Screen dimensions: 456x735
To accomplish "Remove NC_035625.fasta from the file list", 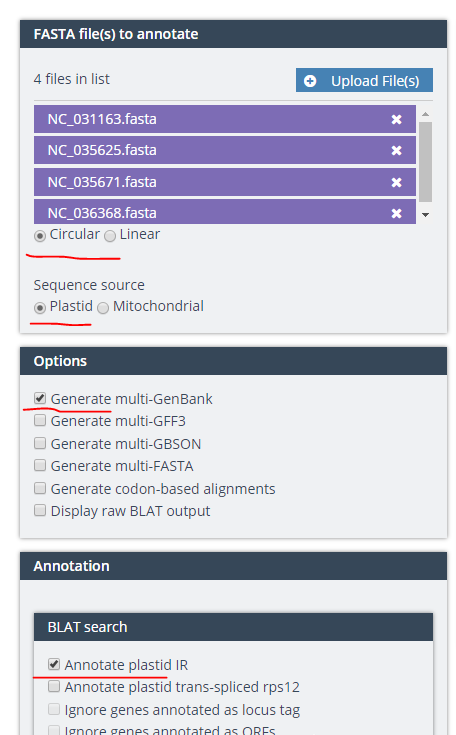I will [x=396, y=150].
